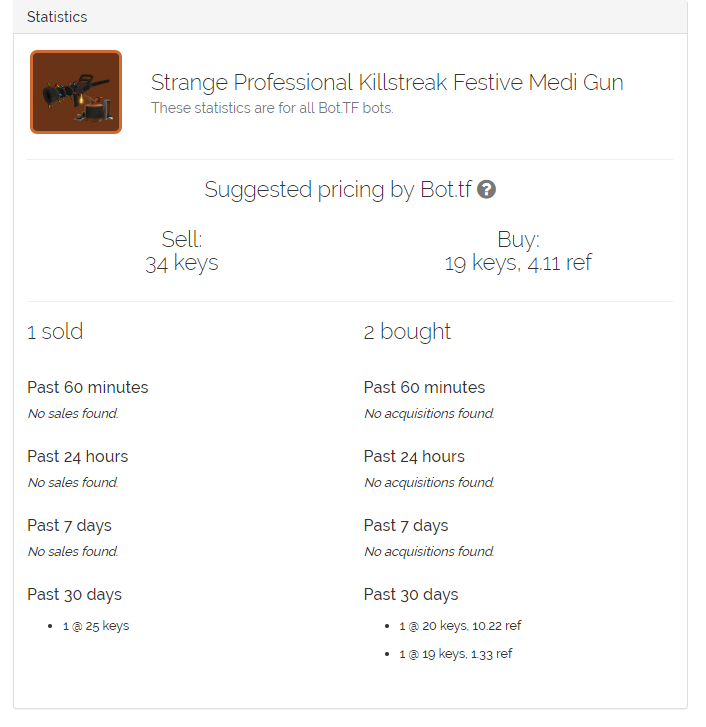Click 'Past 60 minutes' under the bought column
The image size is (706, 727).
point(424,387)
